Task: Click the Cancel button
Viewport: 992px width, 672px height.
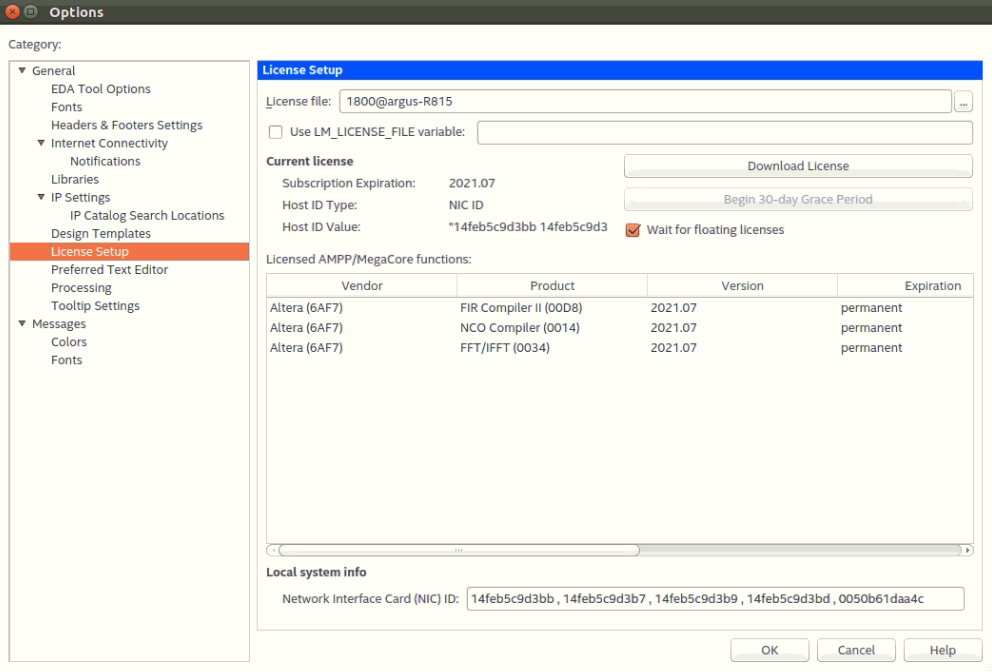Action: coord(856,650)
